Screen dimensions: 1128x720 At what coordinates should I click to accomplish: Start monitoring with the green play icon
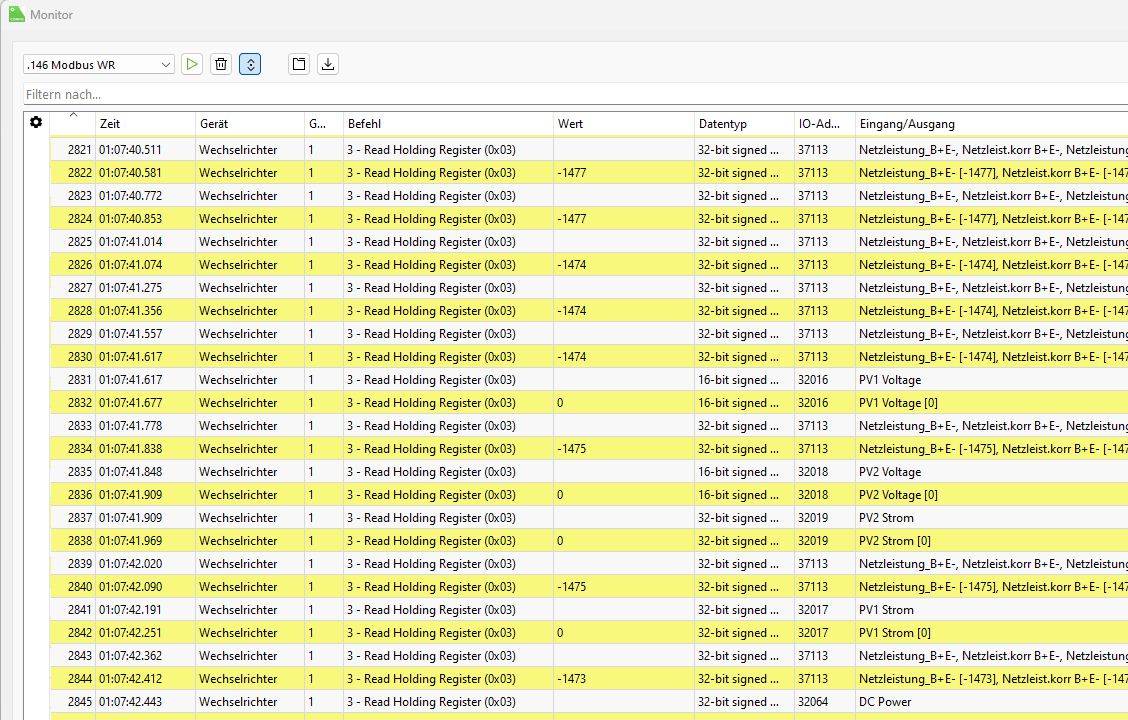192,64
